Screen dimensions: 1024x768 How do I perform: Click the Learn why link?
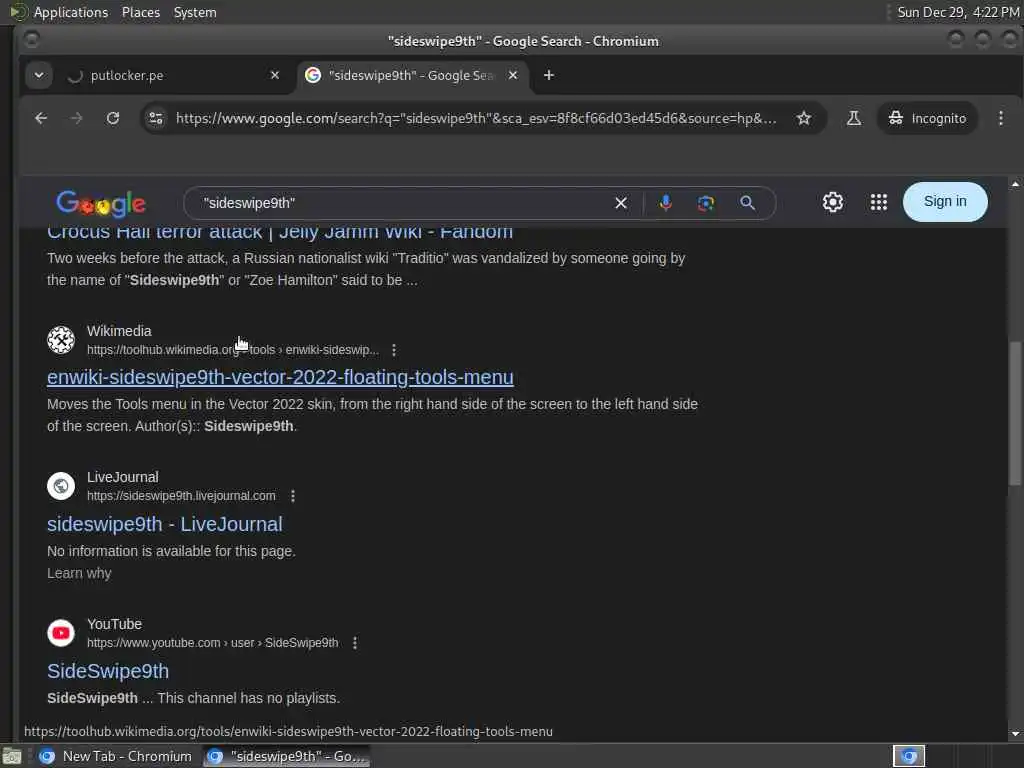tap(79, 573)
